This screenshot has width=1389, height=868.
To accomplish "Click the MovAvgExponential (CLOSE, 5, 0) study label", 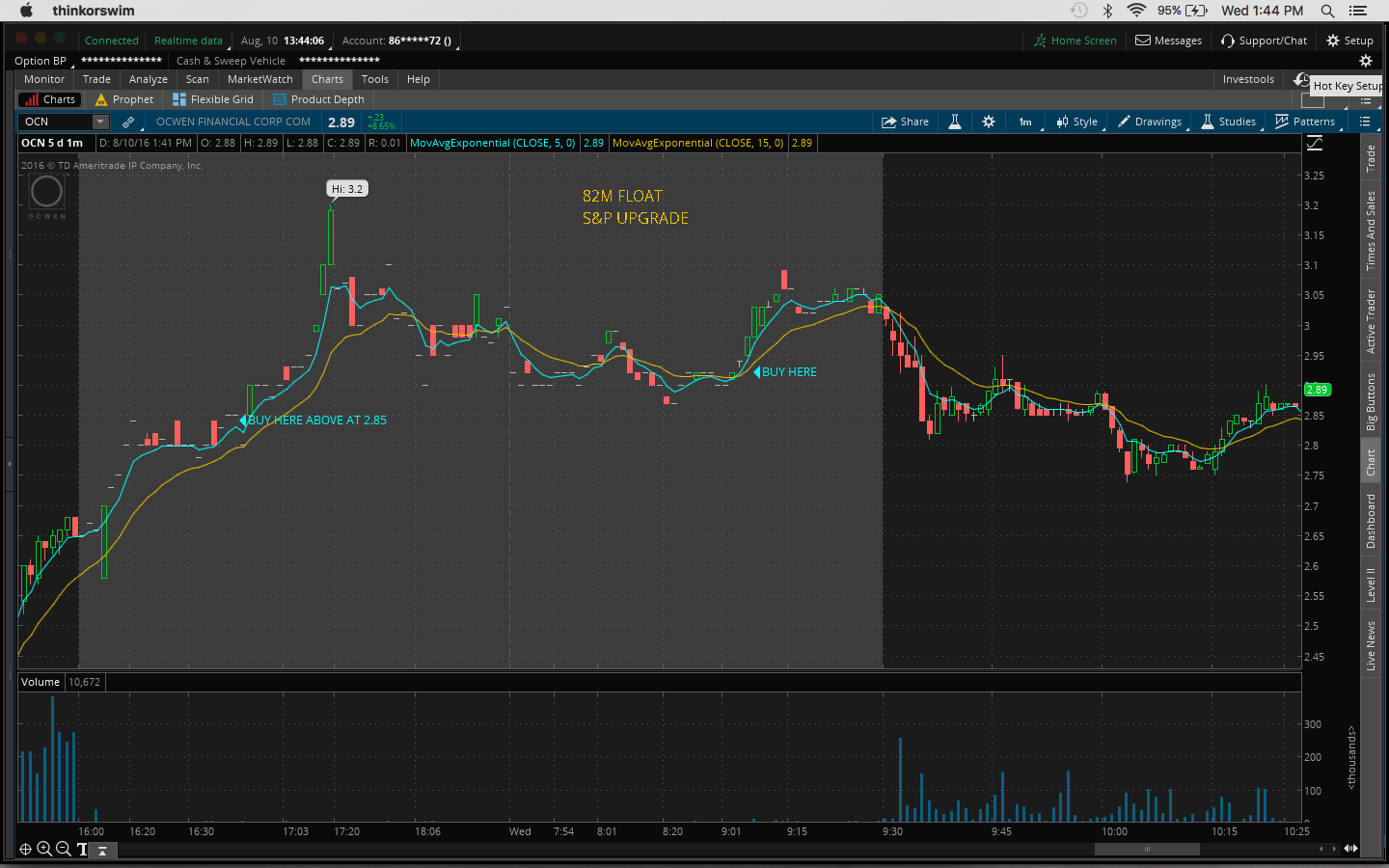I will coord(492,143).
